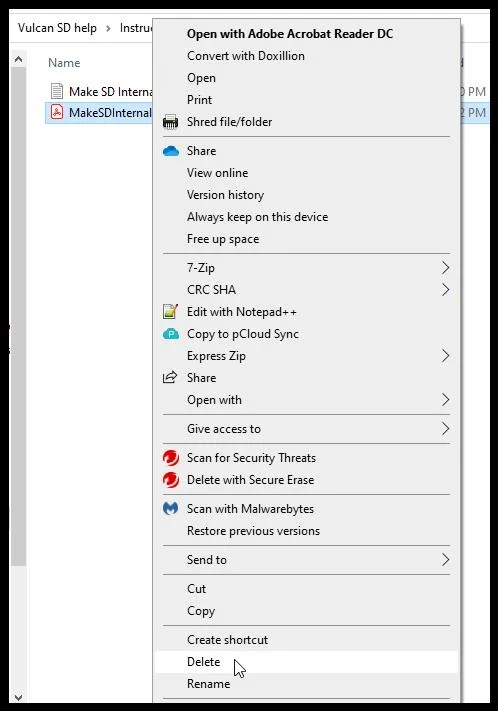498x711 pixels.
Task: Expand the 7-Zip submenu arrow
Action: pos(445,268)
